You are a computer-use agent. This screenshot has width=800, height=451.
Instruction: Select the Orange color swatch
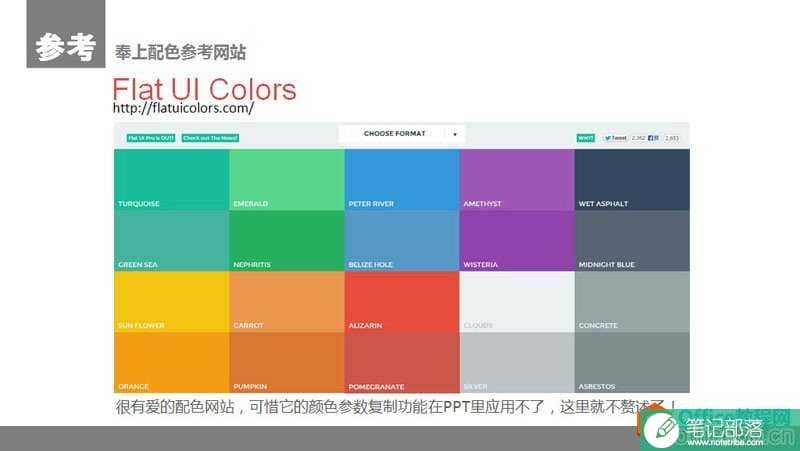point(171,363)
